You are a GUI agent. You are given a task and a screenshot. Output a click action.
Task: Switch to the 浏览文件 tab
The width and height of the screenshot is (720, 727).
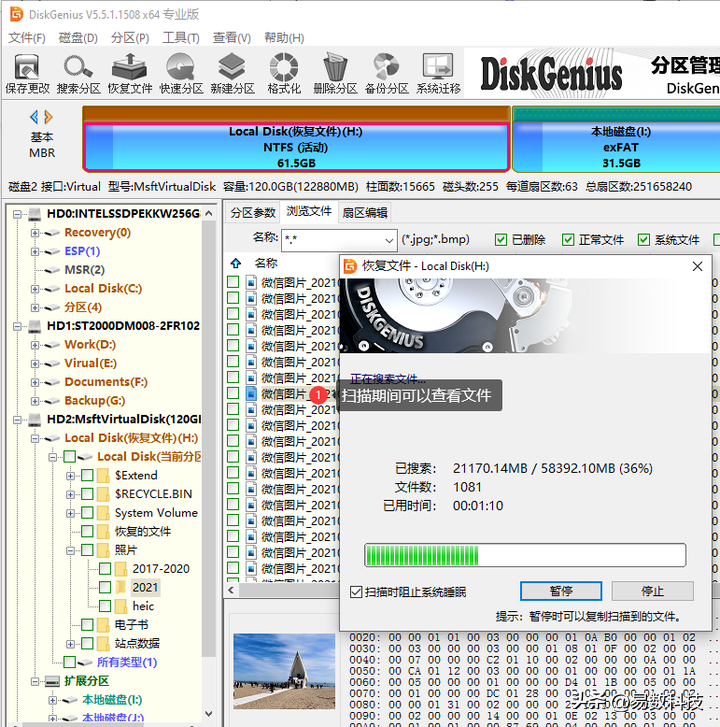coord(309,211)
